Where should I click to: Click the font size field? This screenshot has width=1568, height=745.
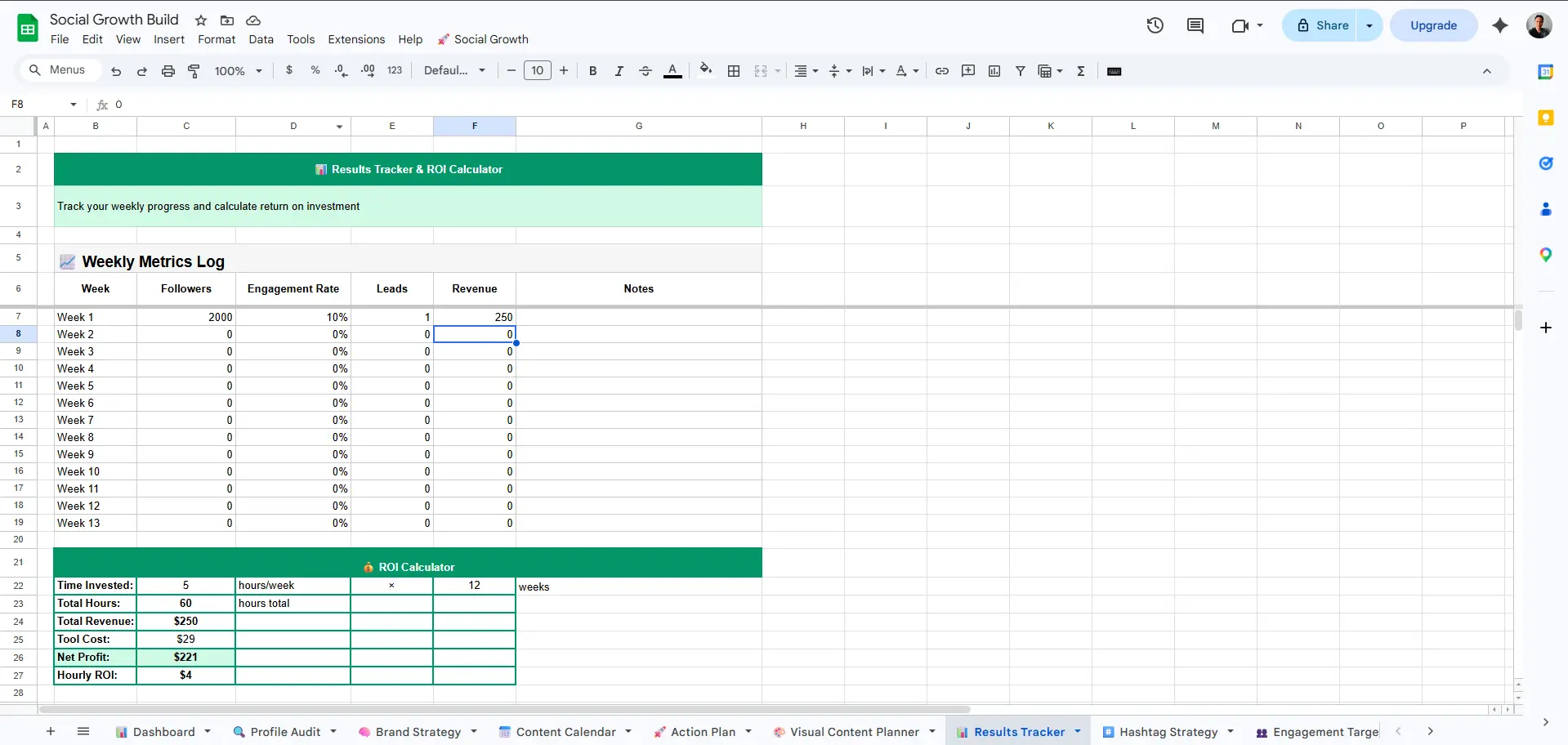537,70
